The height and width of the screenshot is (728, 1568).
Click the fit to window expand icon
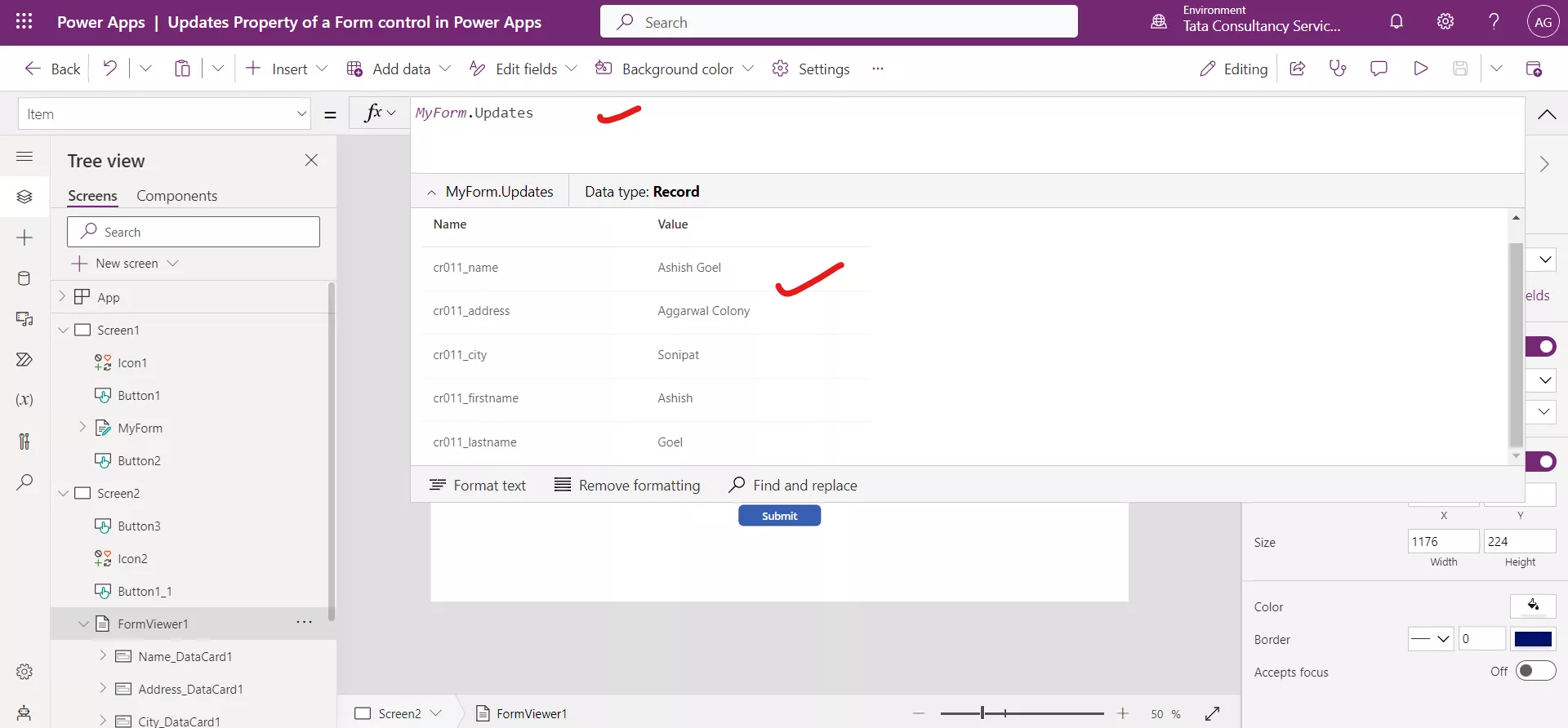1213,713
